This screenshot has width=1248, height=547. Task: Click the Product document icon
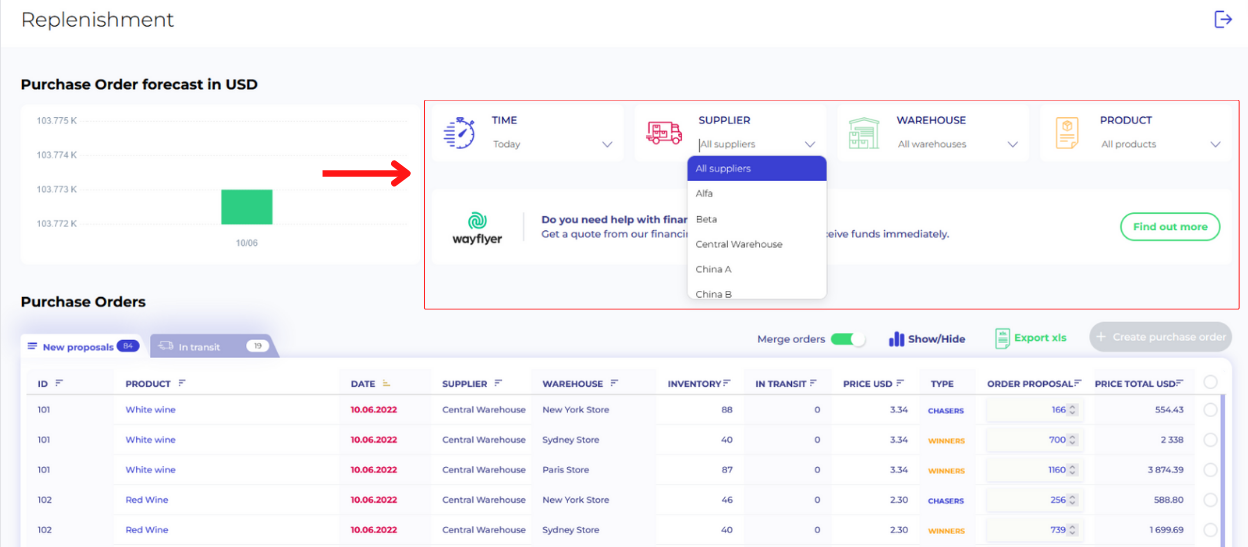(1067, 133)
